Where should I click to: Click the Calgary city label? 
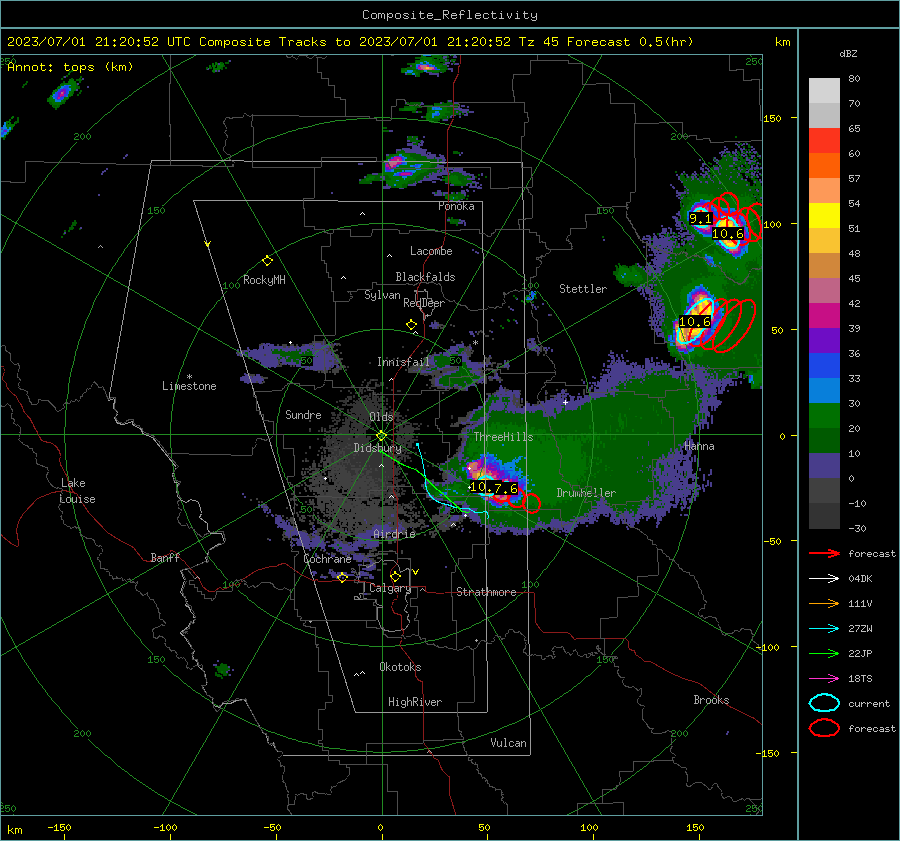tap(390, 588)
